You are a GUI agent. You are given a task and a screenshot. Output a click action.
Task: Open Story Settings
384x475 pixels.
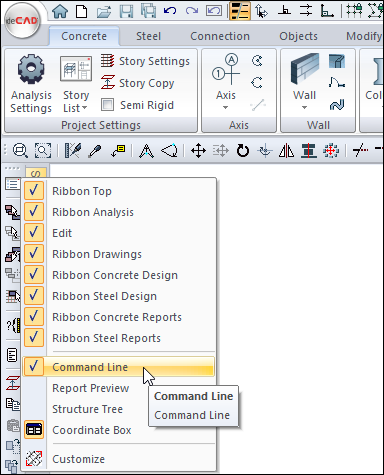coord(145,61)
